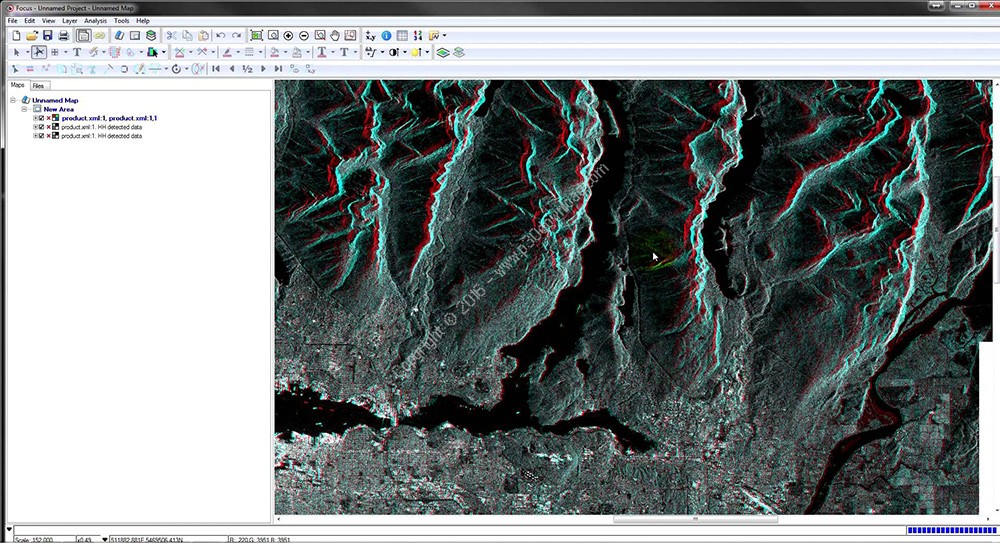Click the Cut scissors icon
Screen dimensions: 1000x543
pos(171,36)
